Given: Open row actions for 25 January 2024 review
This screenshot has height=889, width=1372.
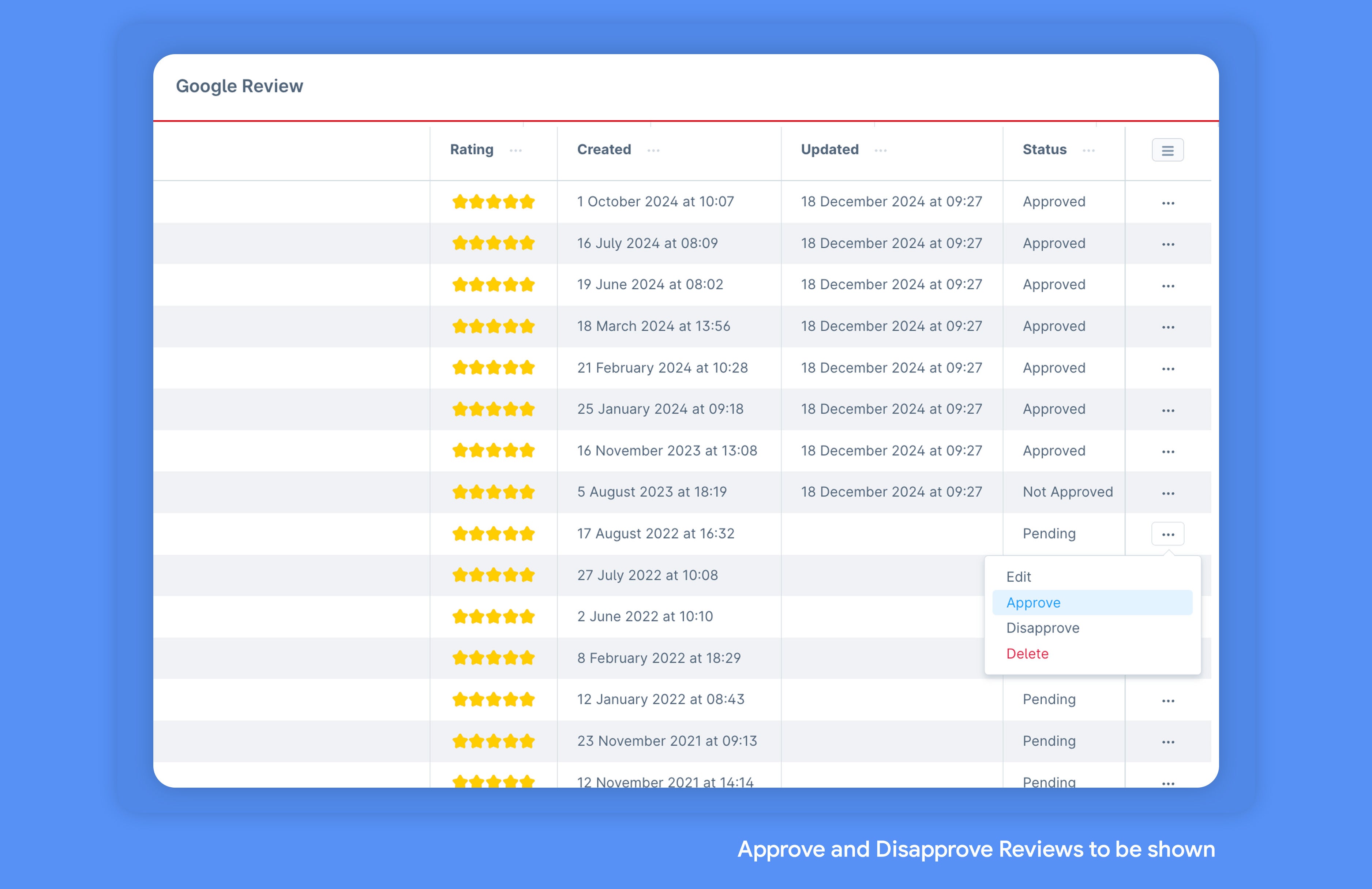Looking at the screenshot, I should [x=1168, y=410].
